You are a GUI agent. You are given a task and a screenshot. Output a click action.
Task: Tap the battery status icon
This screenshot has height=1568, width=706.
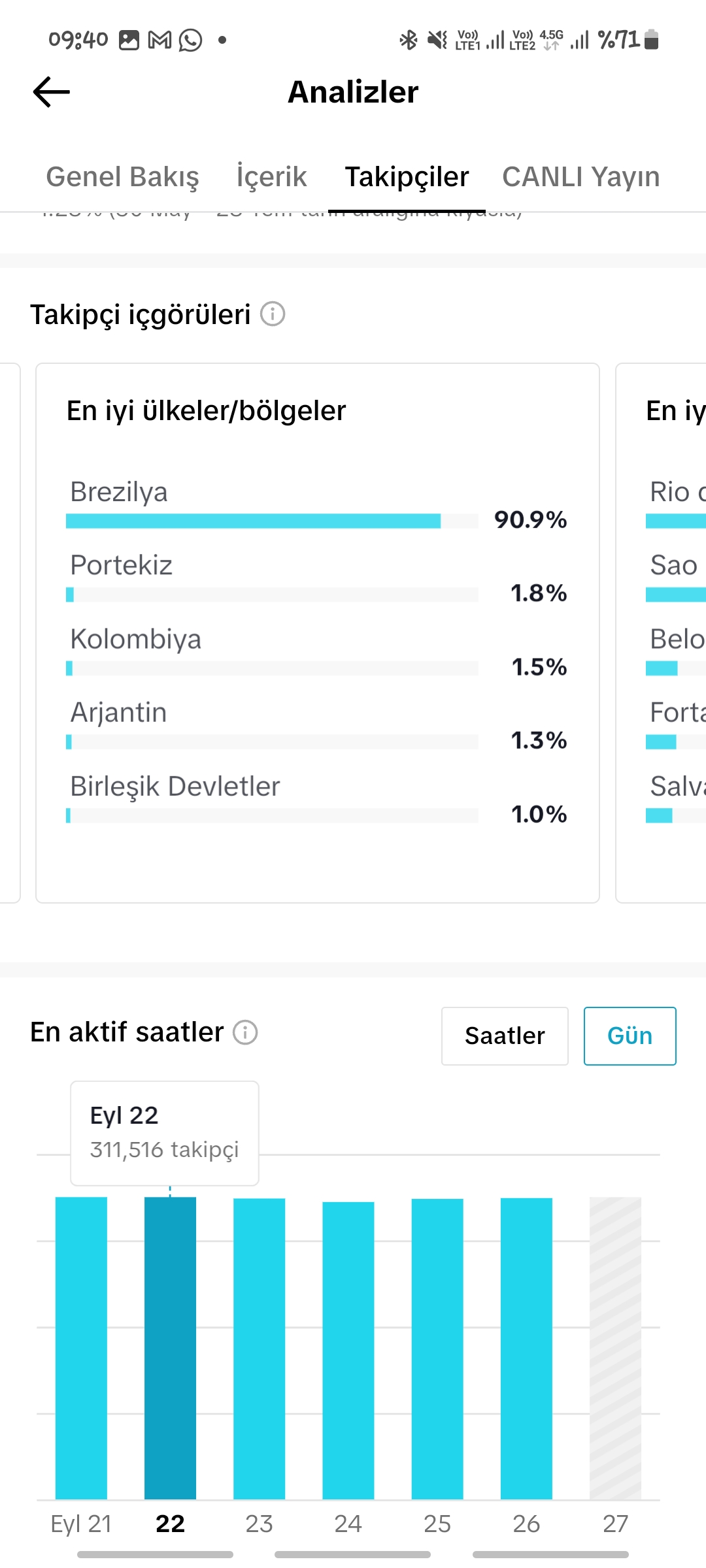651,40
